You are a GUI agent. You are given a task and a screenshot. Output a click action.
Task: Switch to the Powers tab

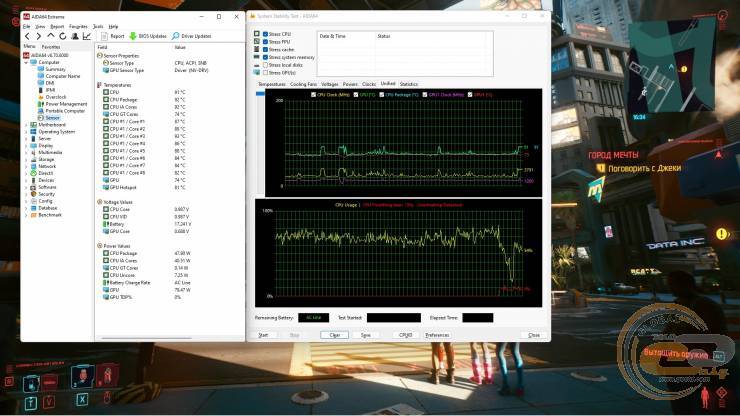(x=350, y=84)
